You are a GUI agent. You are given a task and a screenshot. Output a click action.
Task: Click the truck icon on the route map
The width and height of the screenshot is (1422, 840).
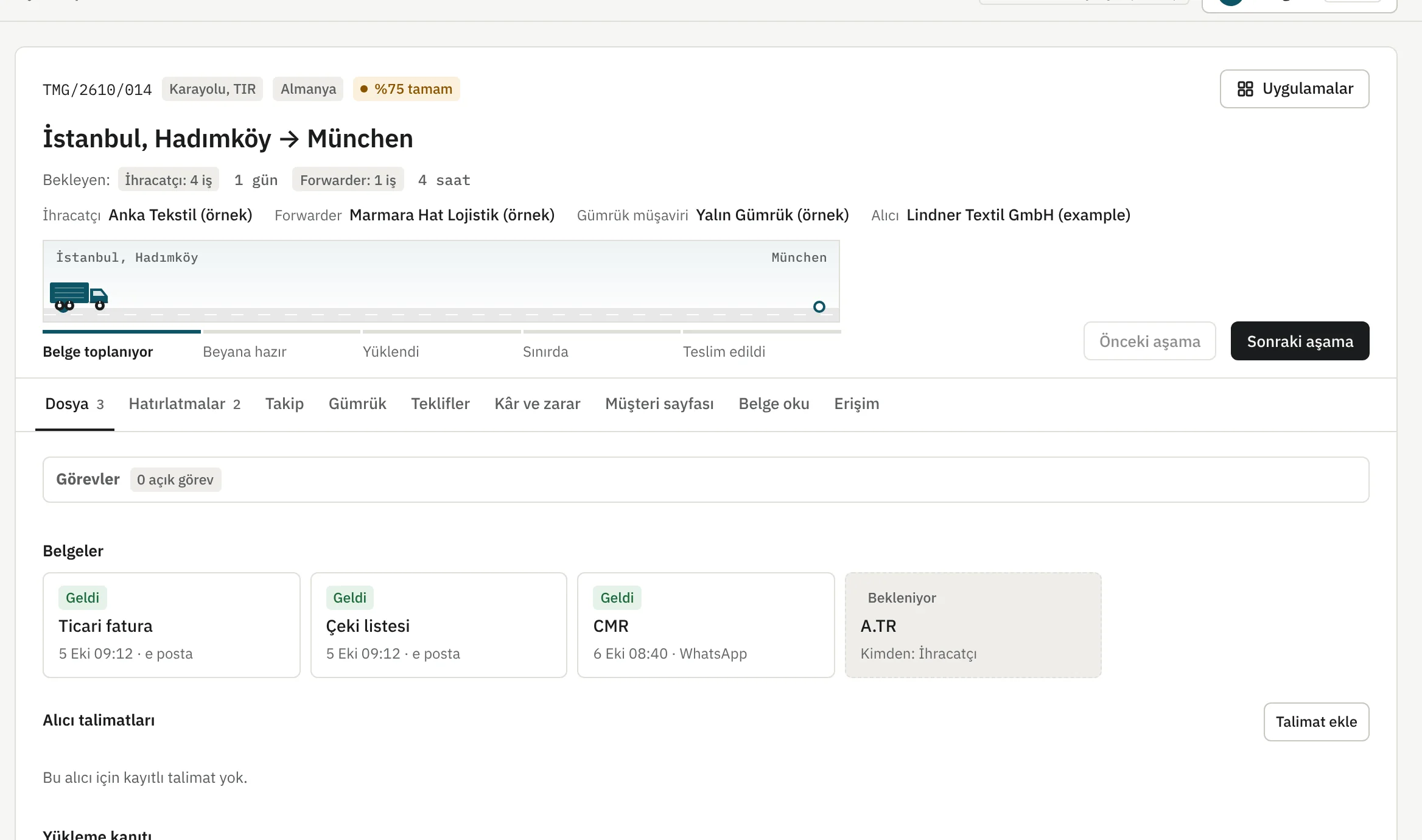(x=79, y=296)
